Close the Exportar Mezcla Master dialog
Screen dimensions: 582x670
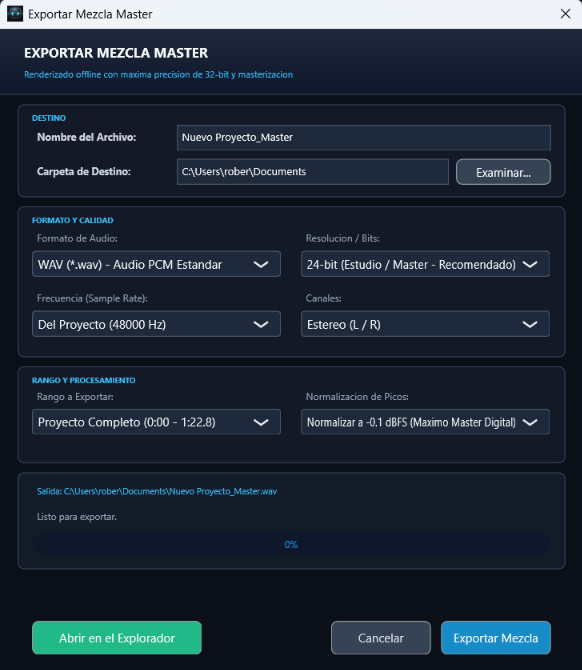[565, 14]
